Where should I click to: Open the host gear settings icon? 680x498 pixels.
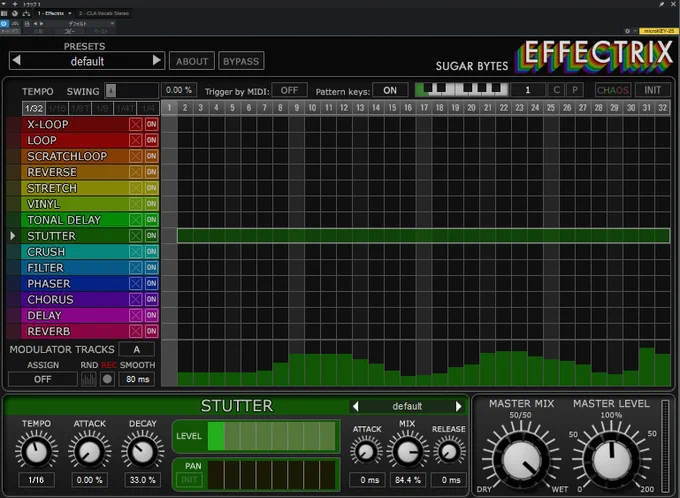pyautogui.click(x=627, y=31)
